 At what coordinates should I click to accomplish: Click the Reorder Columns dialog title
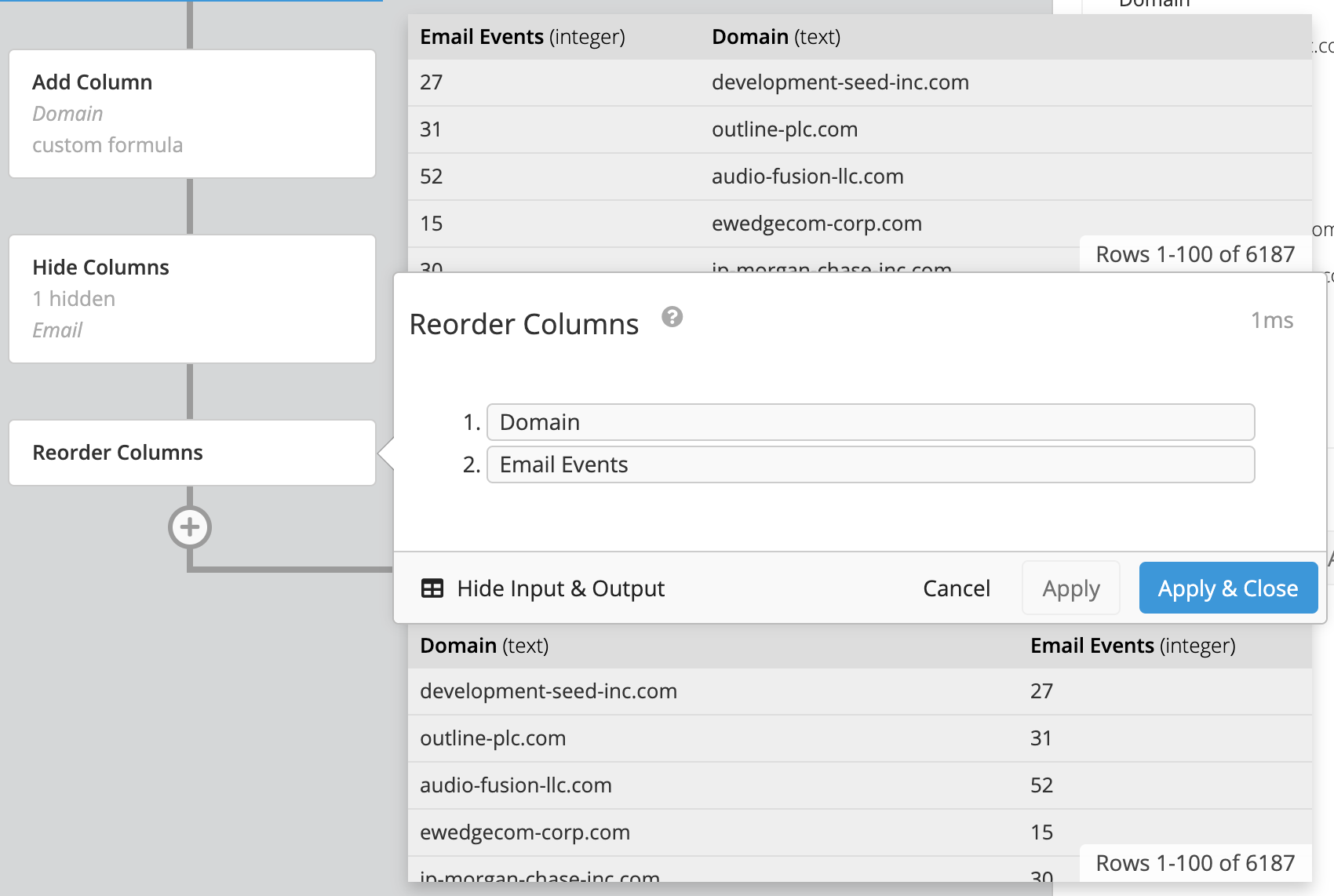pyautogui.click(x=524, y=324)
